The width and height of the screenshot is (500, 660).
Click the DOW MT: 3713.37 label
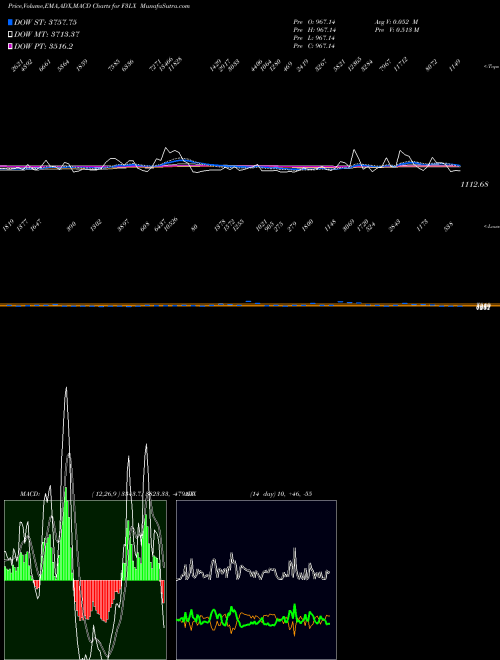(x=47, y=35)
